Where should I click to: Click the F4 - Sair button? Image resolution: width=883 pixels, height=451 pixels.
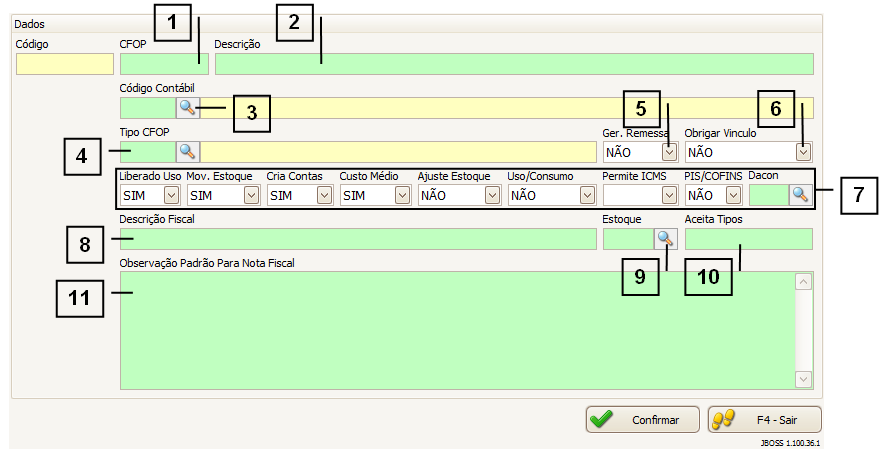point(764,420)
